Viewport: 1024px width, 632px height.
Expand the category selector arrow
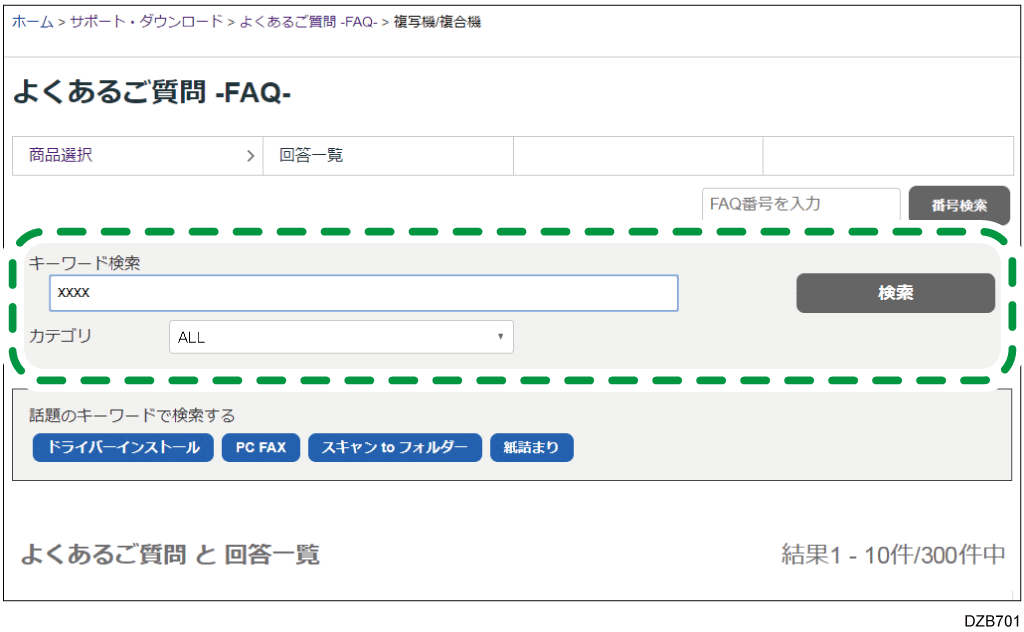[500, 337]
